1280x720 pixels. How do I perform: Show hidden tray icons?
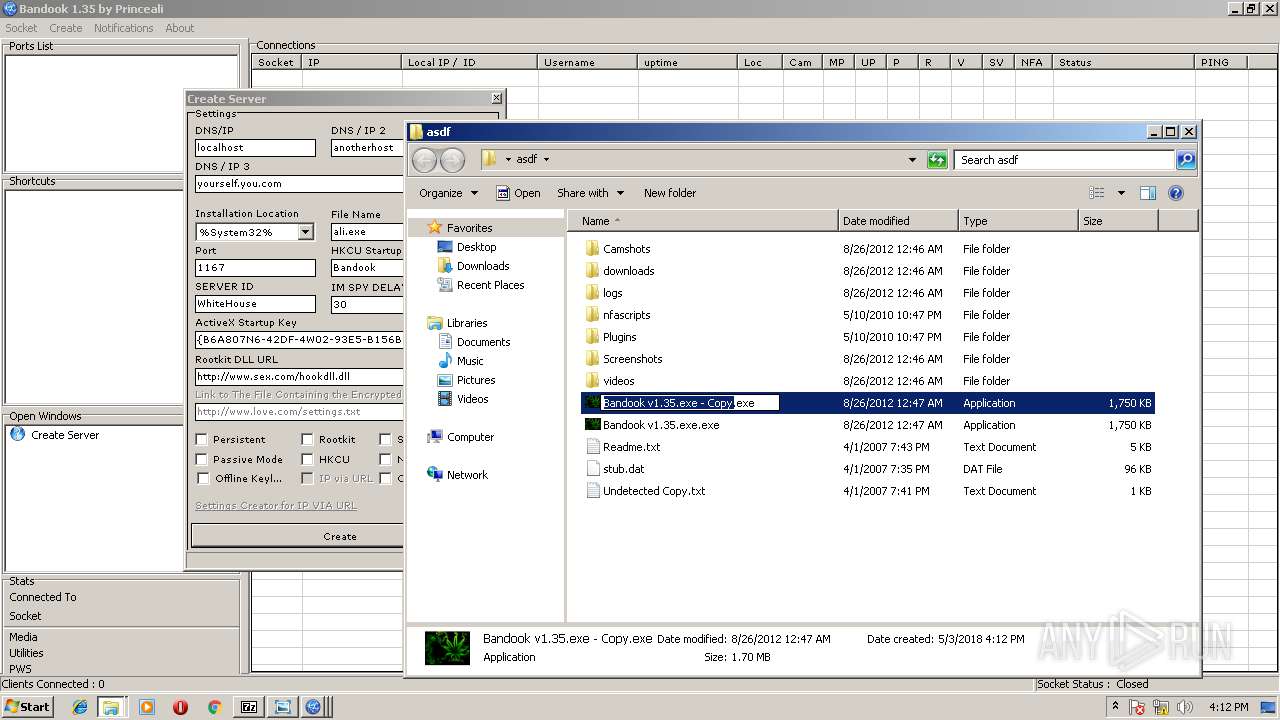click(1115, 707)
